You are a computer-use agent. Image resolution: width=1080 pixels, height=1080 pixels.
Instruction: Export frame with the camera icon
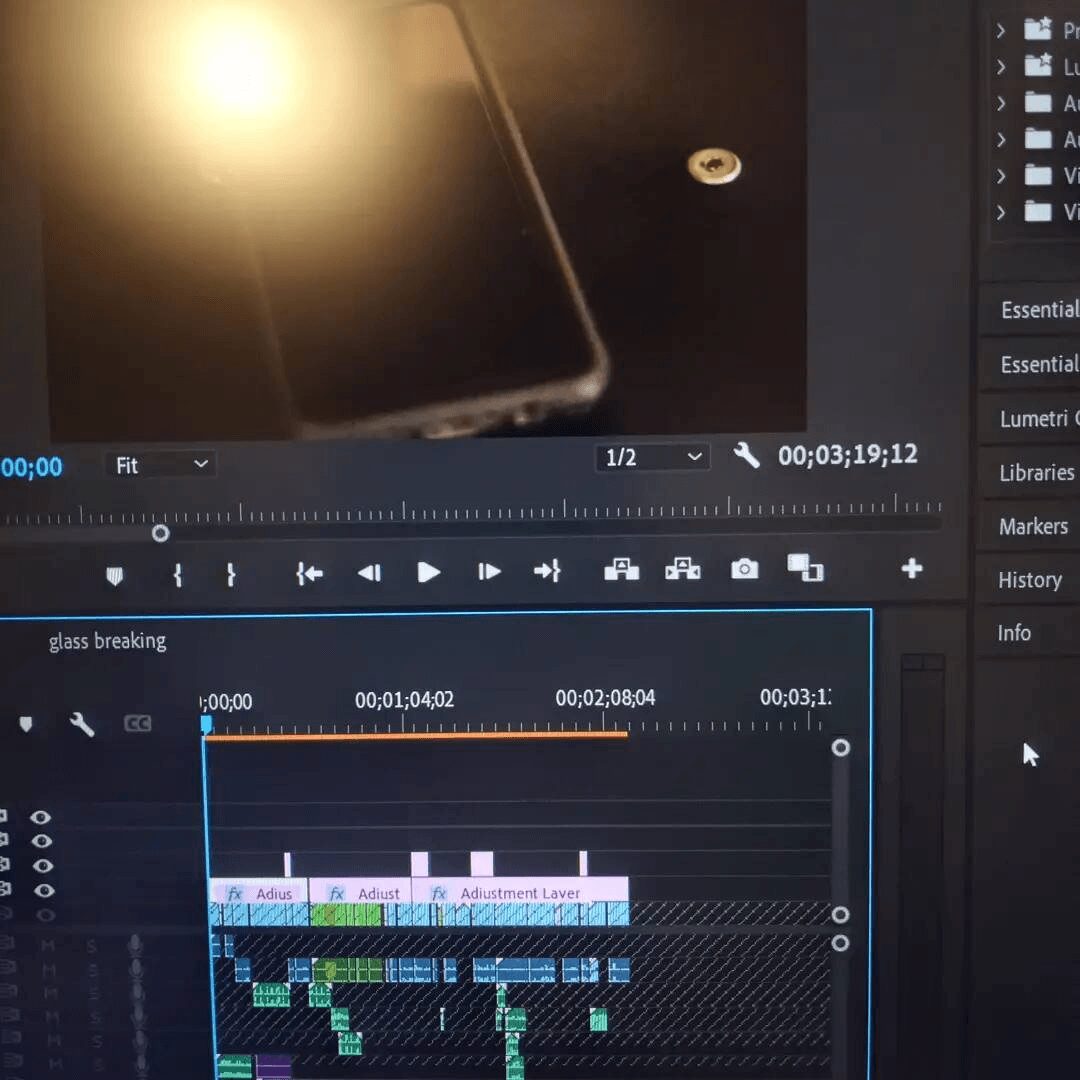744,569
